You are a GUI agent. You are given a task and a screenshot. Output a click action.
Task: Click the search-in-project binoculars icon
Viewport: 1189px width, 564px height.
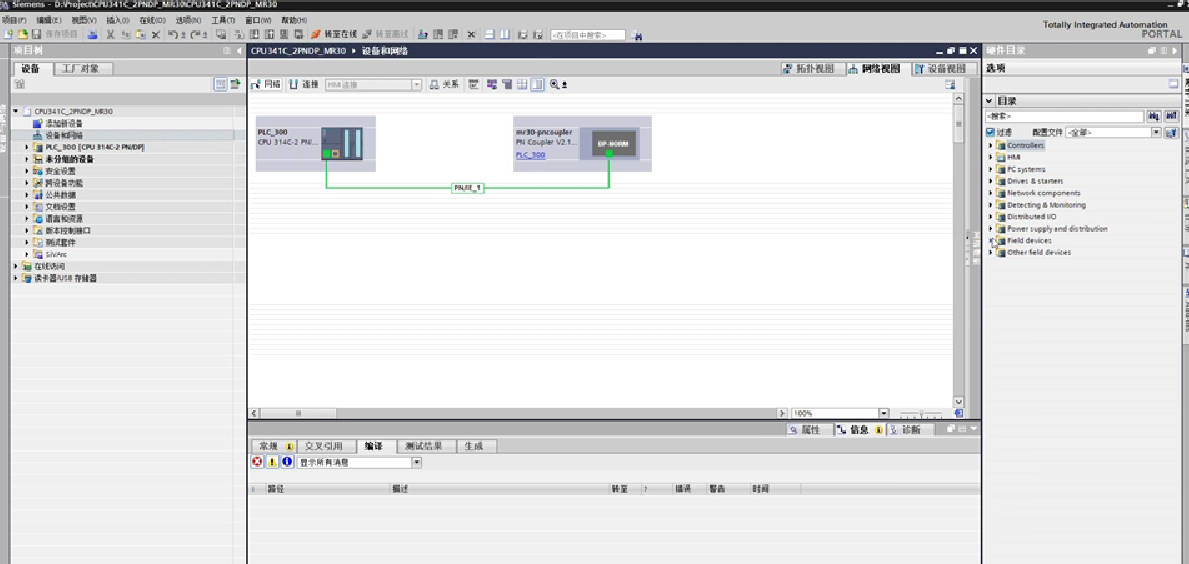point(635,35)
